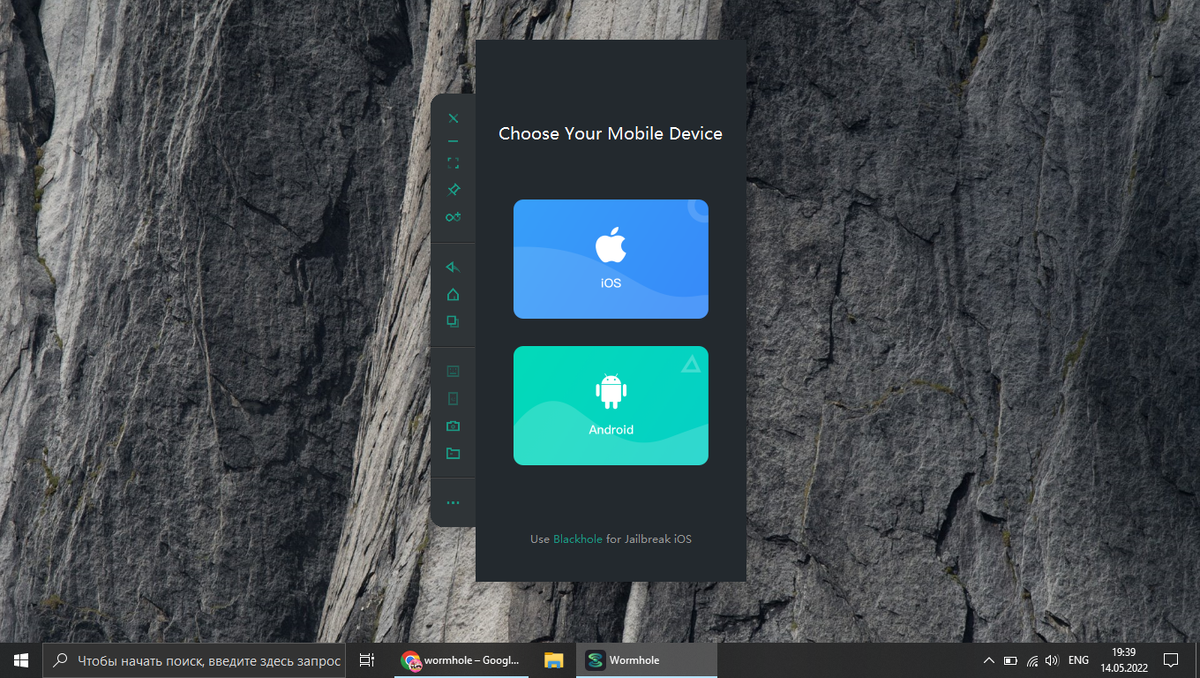1200x678 pixels.
Task: Open the folder icon in Wormhole sidebar
Action: pyautogui.click(x=453, y=453)
